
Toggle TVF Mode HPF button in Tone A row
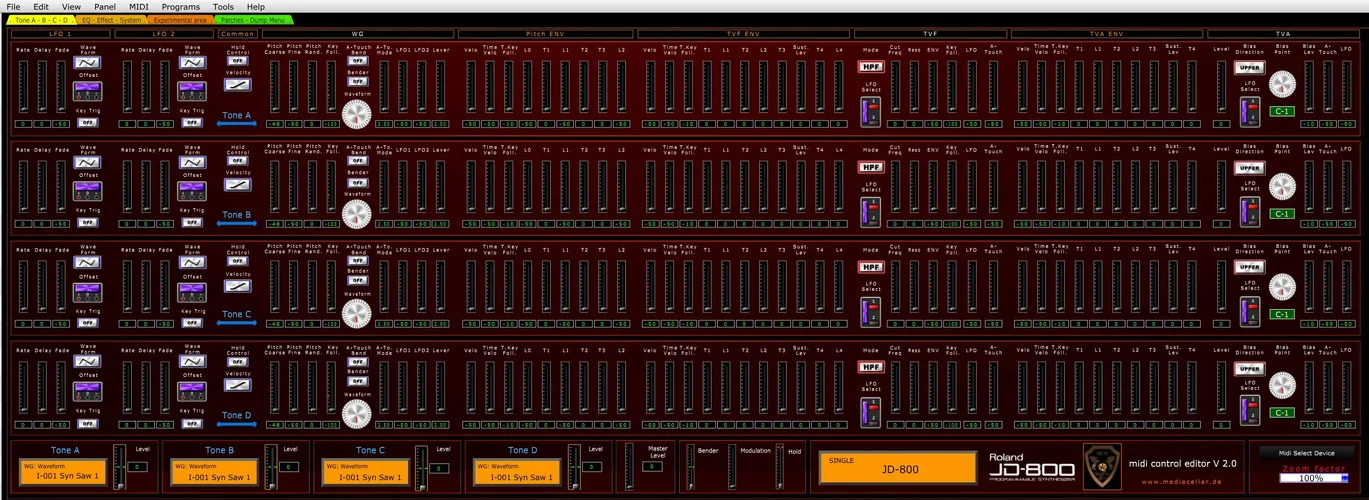pos(870,67)
